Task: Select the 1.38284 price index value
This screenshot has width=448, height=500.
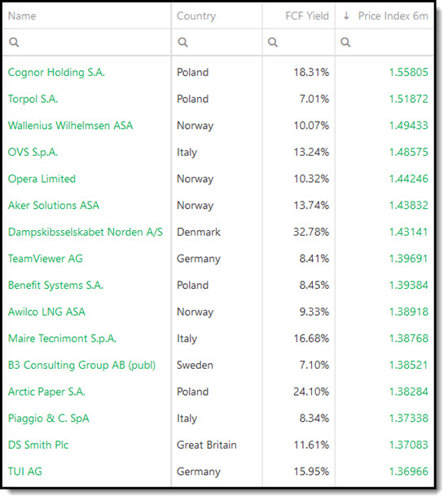Action: (409, 392)
